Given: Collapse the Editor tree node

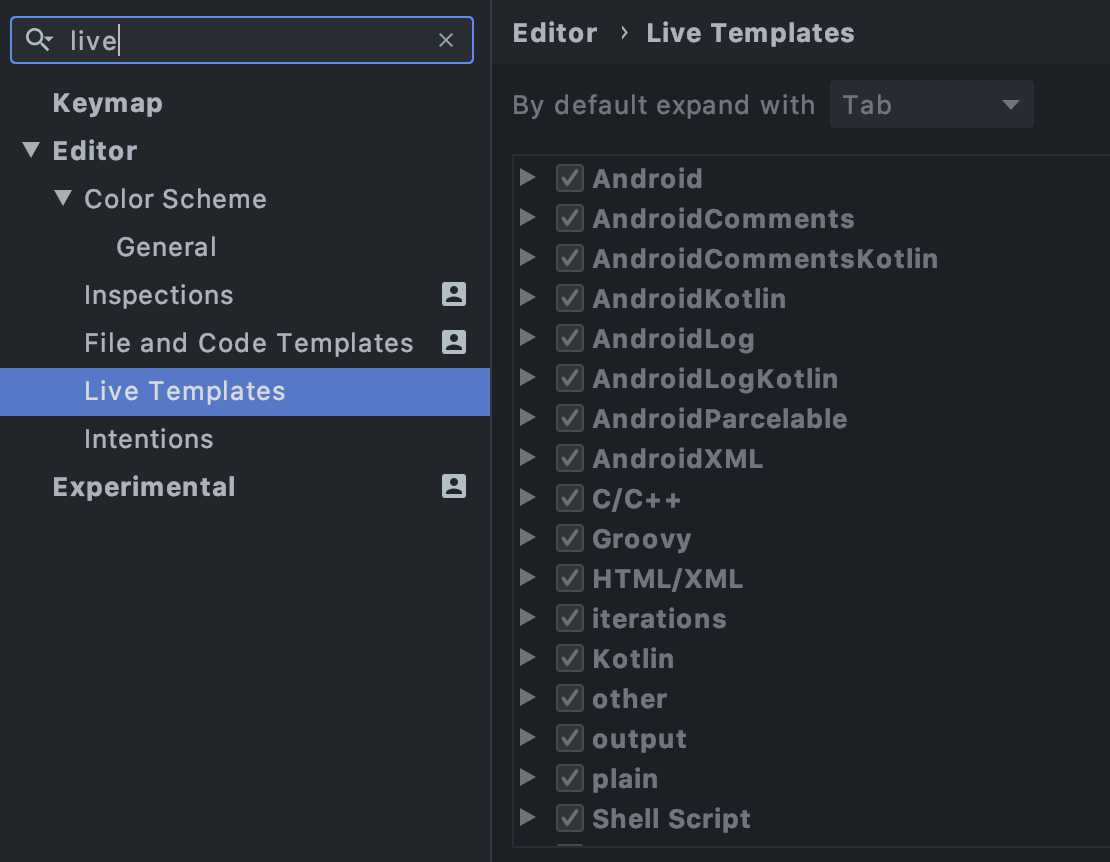Looking at the screenshot, I should [x=30, y=150].
